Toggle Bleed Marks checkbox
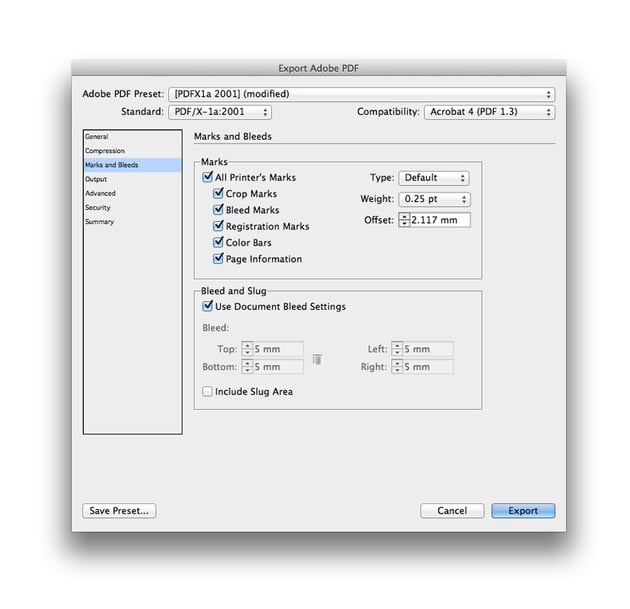This screenshot has width=630, height=609. [218, 209]
